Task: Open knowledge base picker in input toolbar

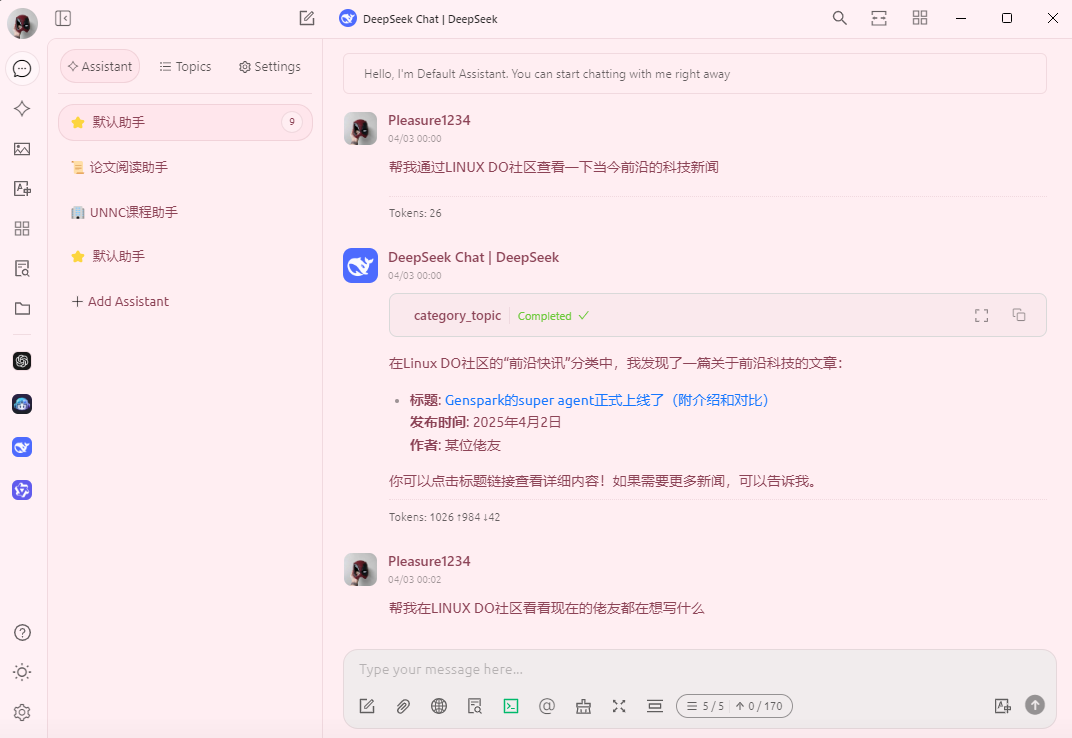Action: point(475,706)
